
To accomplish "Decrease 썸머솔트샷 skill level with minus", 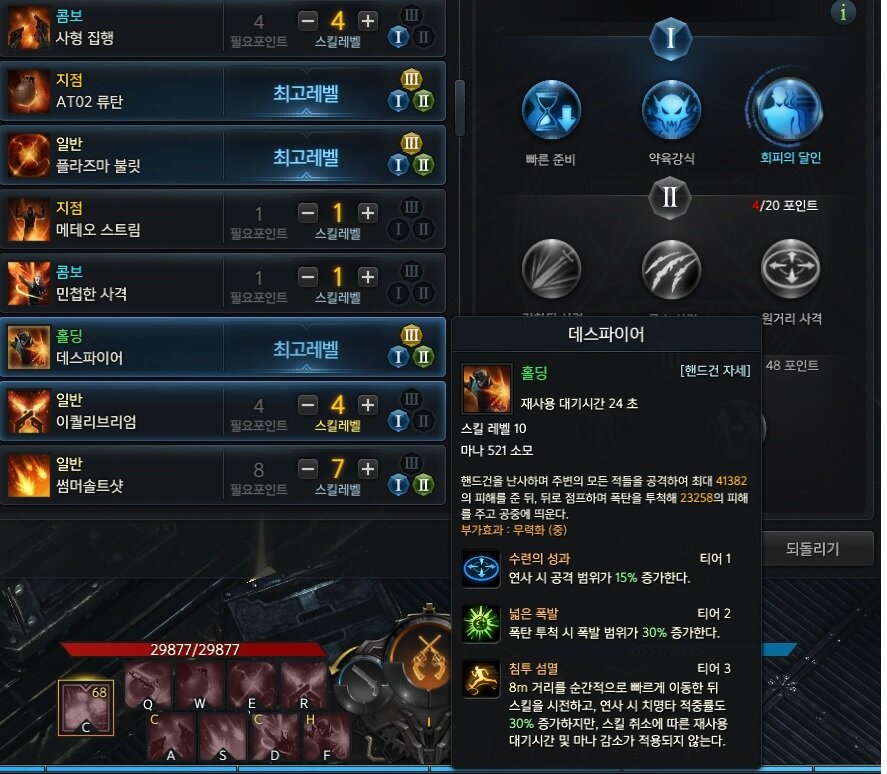I will click(x=308, y=469).
